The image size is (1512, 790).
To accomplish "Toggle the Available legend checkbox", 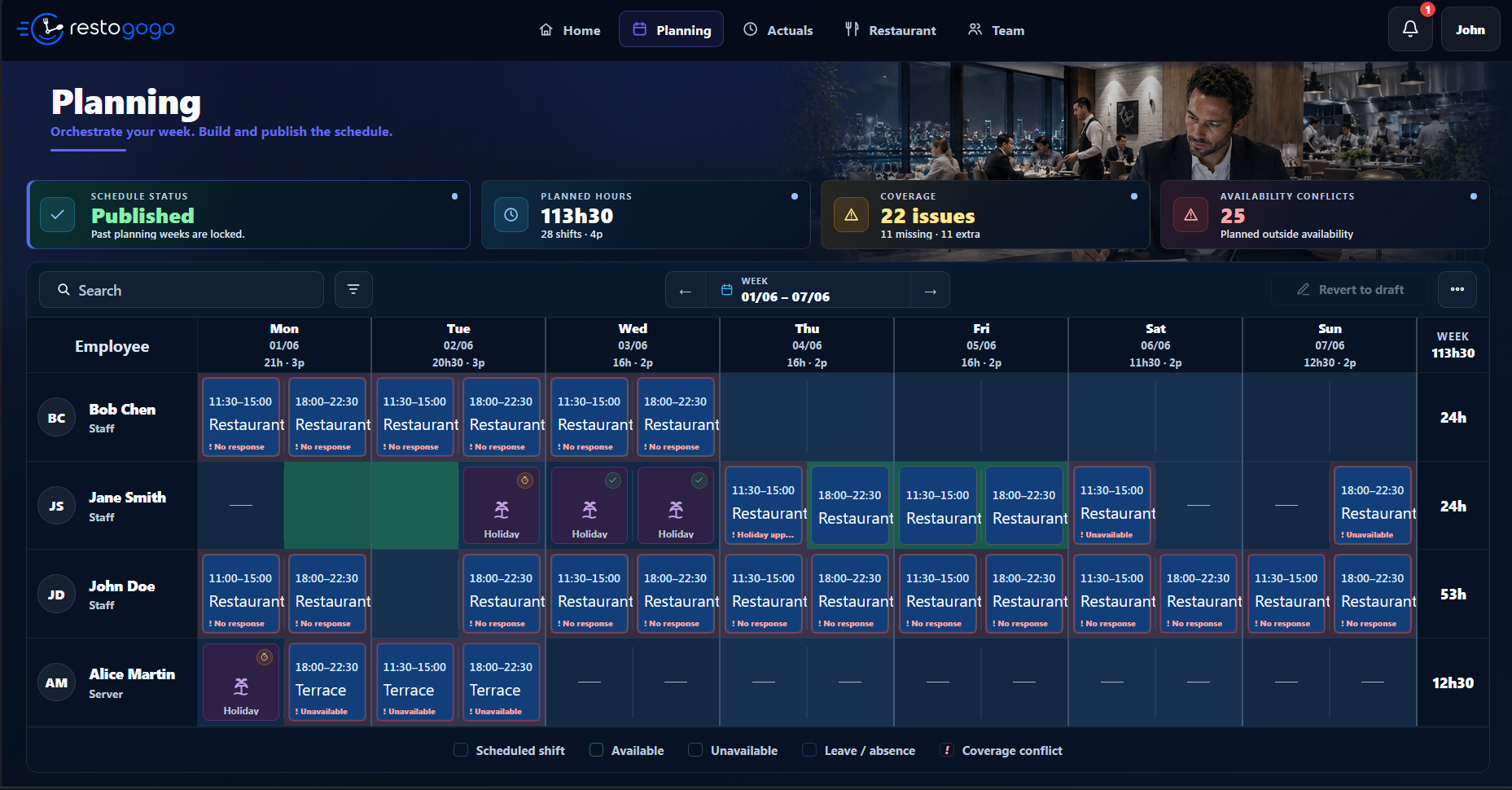I will (x=597, y=750).
